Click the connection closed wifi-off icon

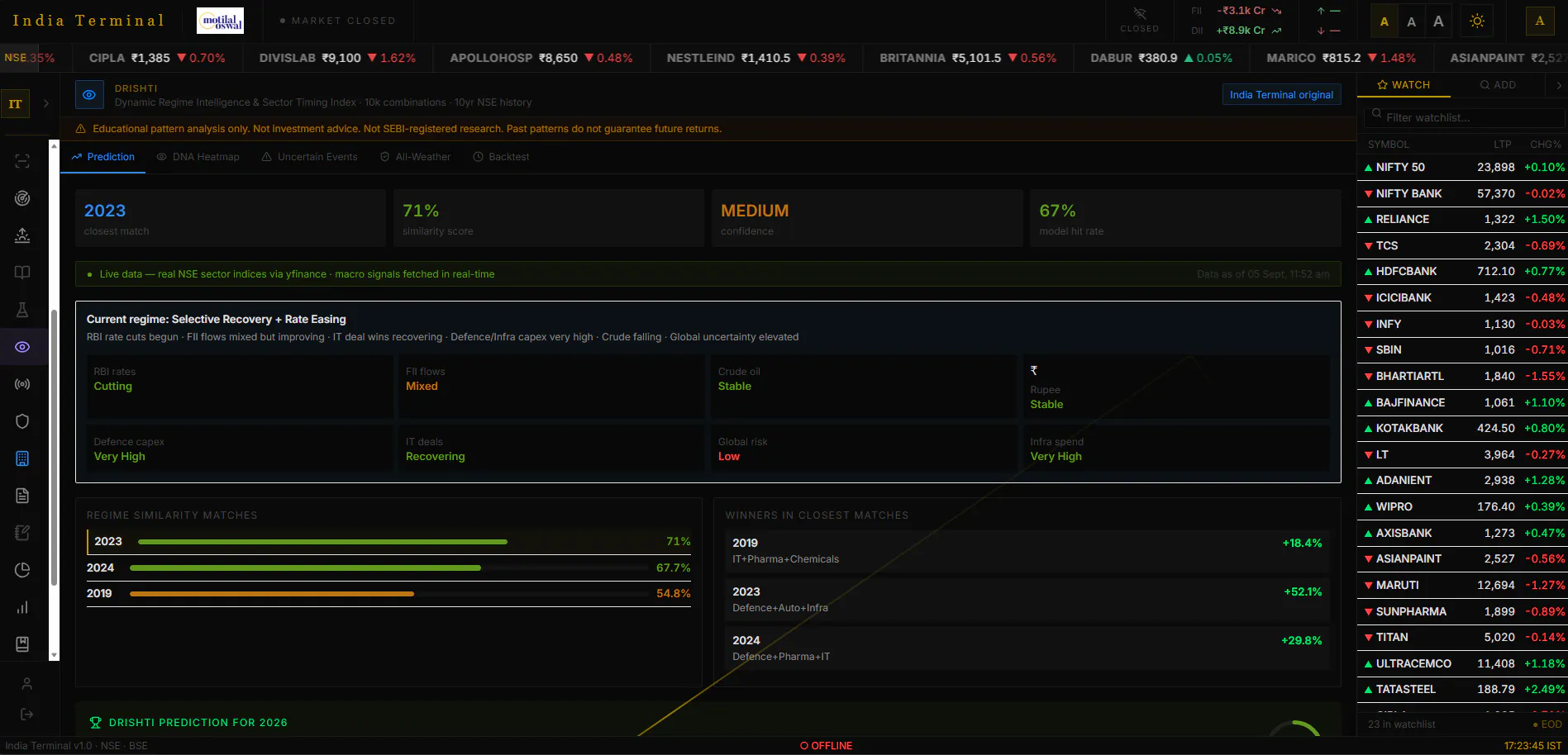[x=1140, y=13]
